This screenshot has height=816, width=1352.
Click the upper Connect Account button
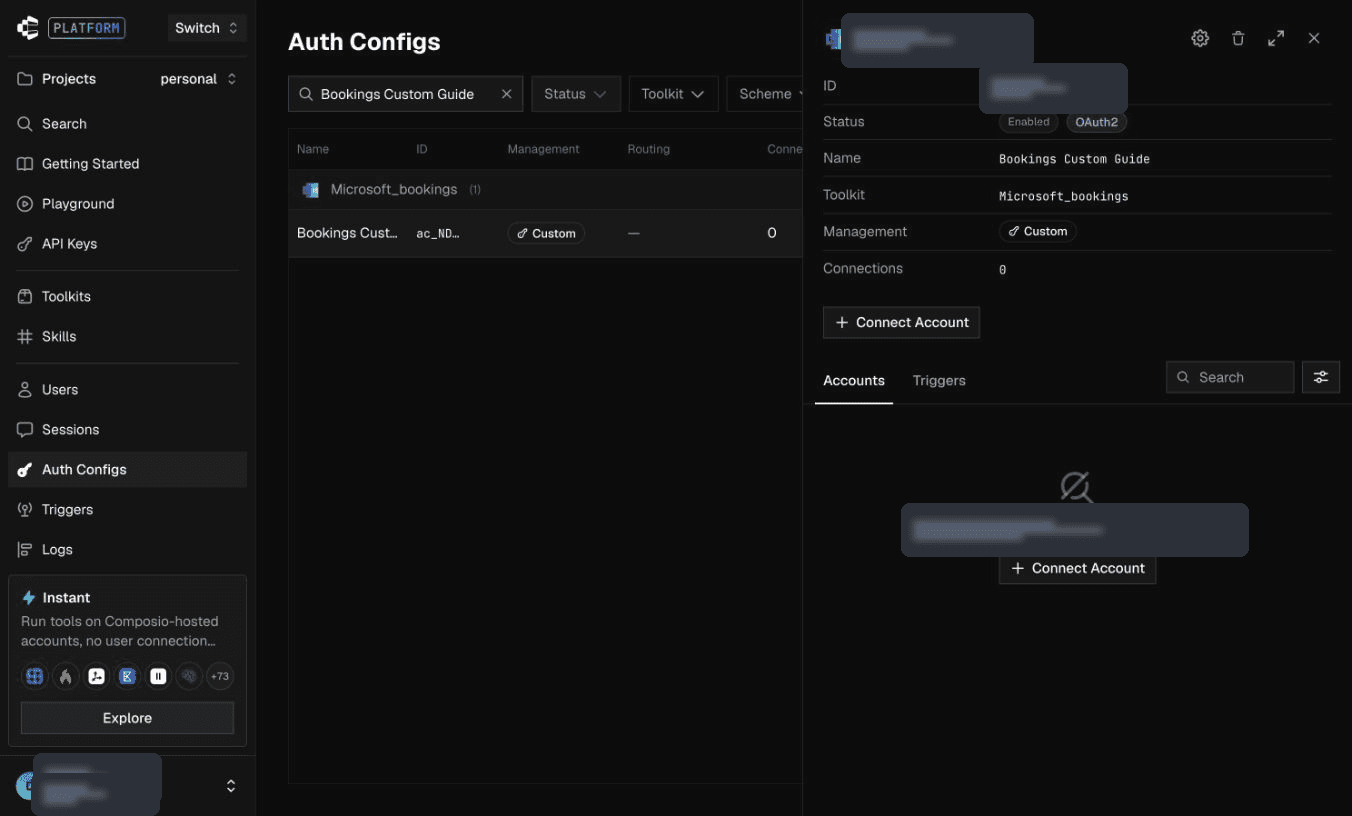pyautogui.click(x=901, y=323)
